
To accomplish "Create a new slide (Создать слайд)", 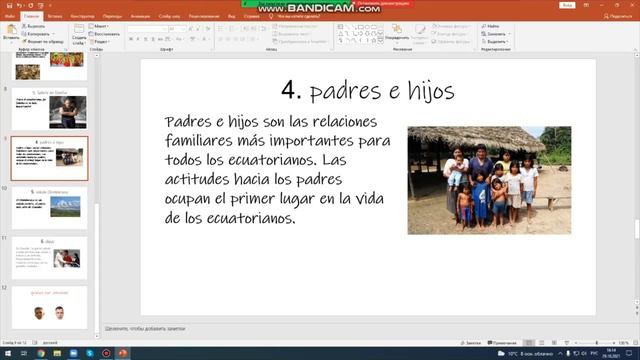I will (x=79, y=34).
